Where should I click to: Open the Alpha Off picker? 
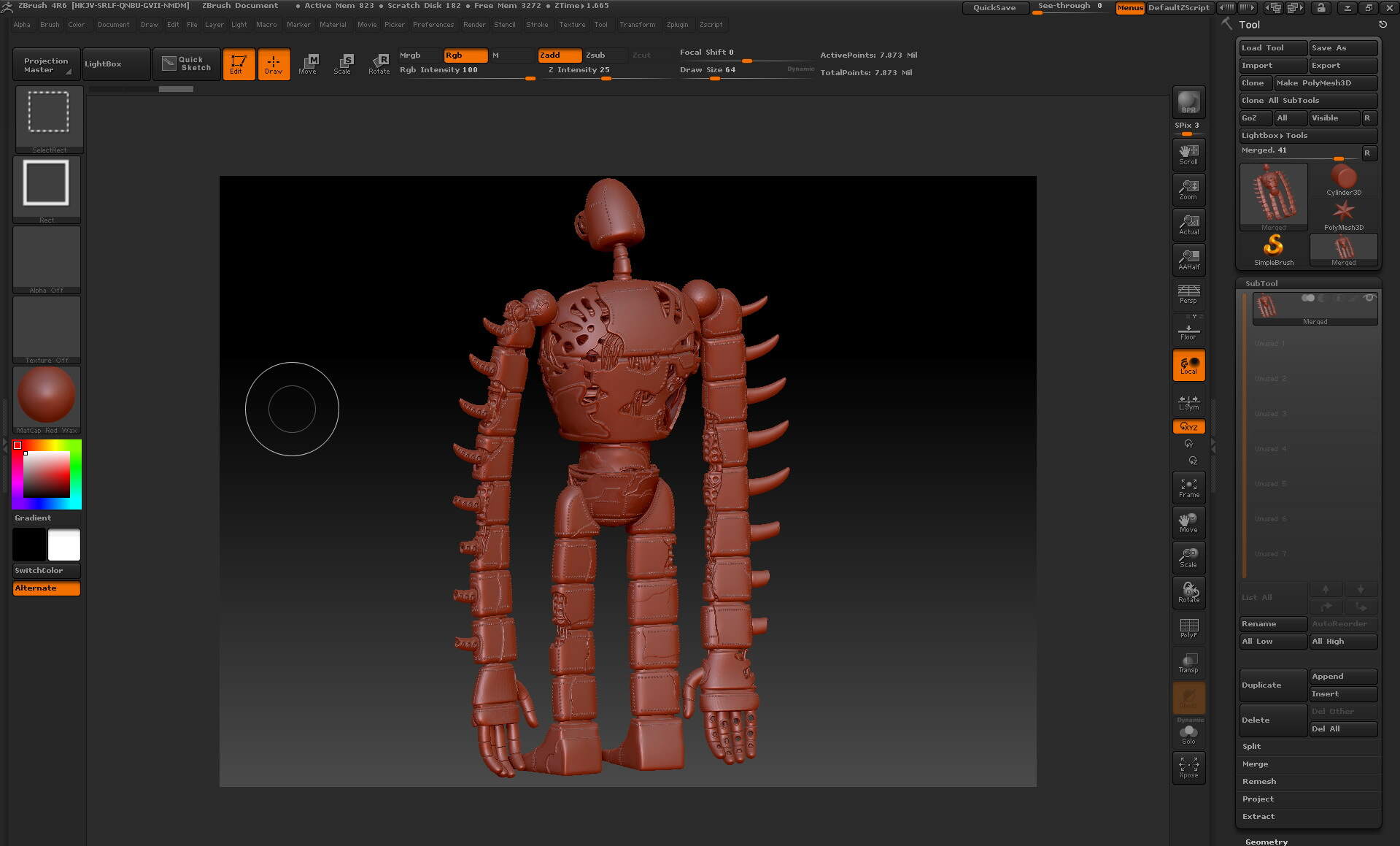coord(47,260)
